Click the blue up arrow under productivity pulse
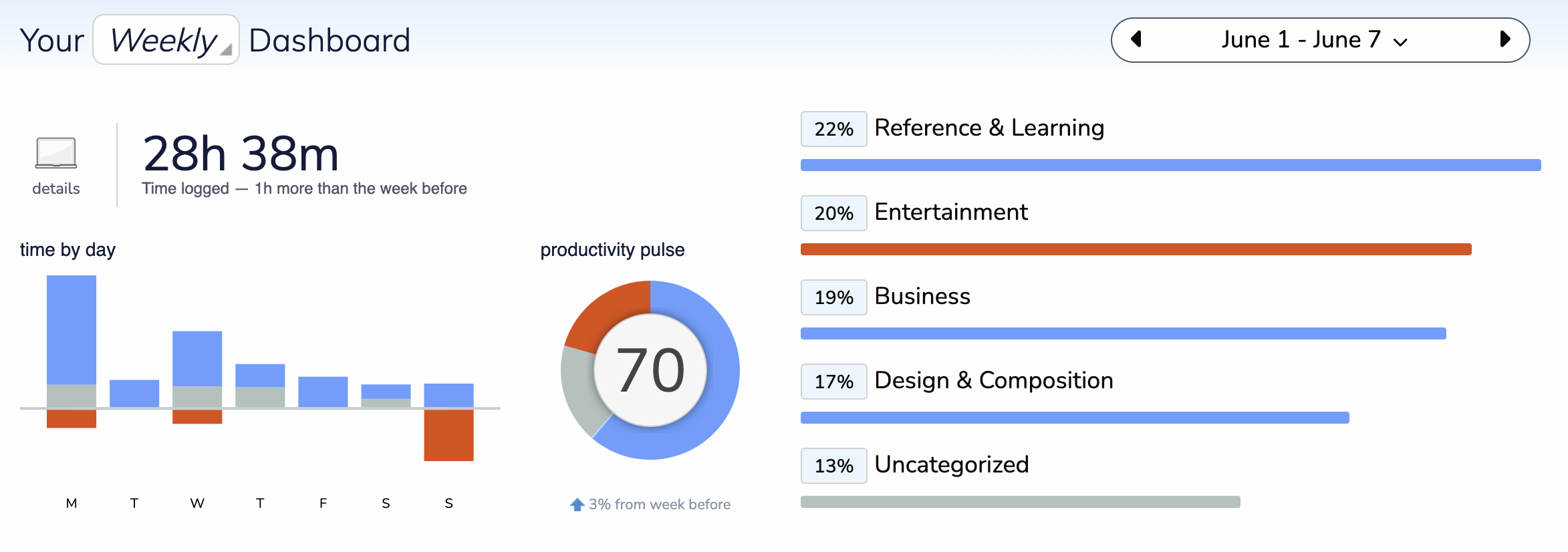This screenshot has height=552, width=1568. point(577,505)
